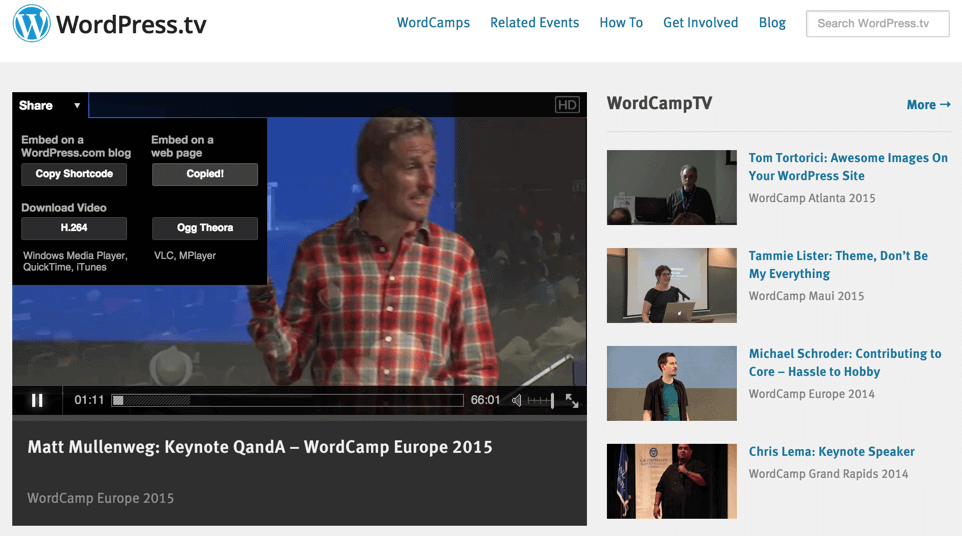Click Copy Shortcode button
The width and height of the screenshot is (962, 536).
point(74,174)
